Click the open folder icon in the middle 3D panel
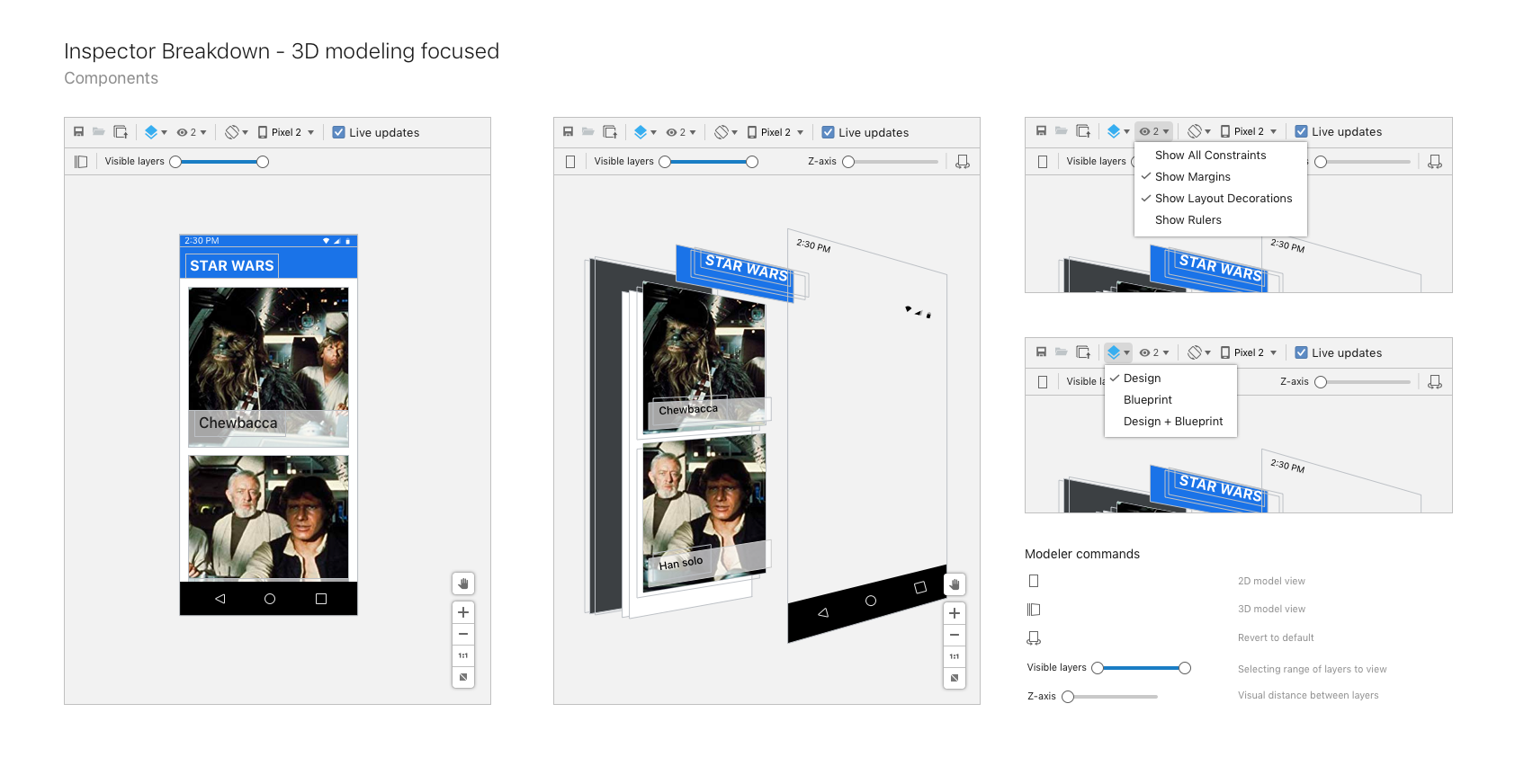1524x784 pixels. 588,132
